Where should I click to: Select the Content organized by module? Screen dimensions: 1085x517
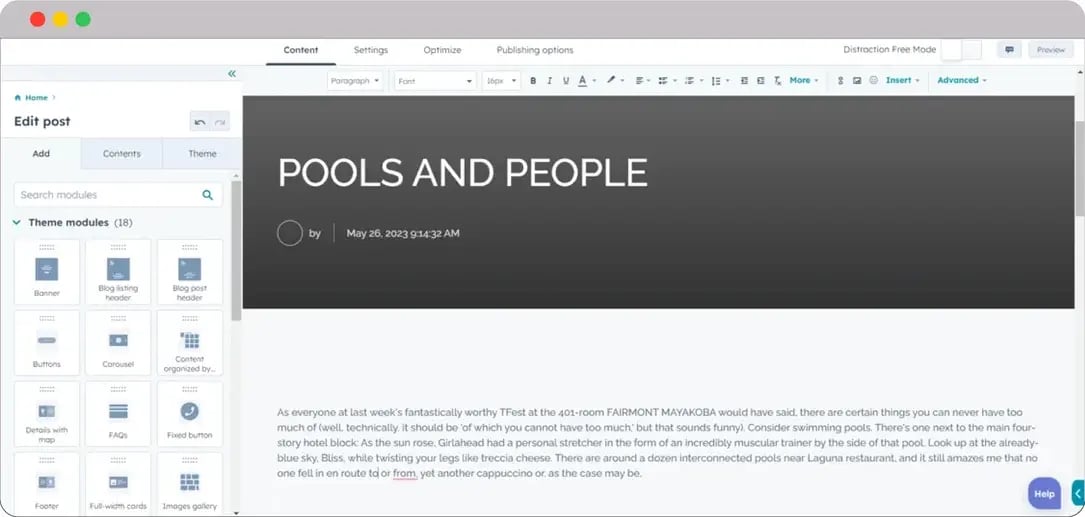pos(190,343)
